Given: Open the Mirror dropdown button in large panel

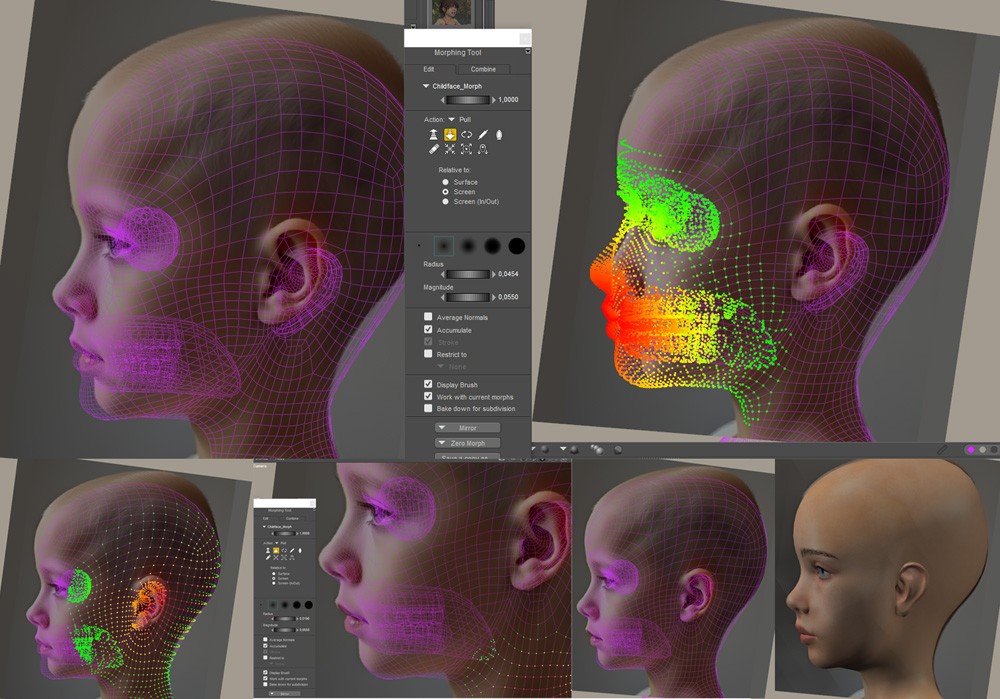Looking at the screenshot, I should coord(467,428).
